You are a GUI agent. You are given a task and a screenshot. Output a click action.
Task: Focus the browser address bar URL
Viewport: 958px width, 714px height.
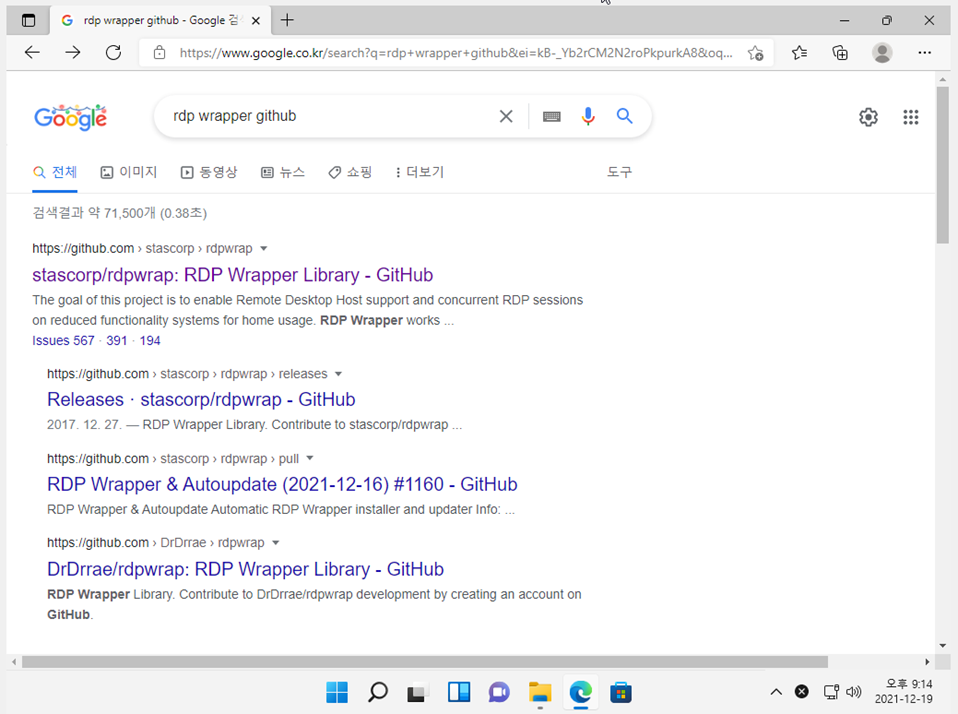(x=456, y=53)
